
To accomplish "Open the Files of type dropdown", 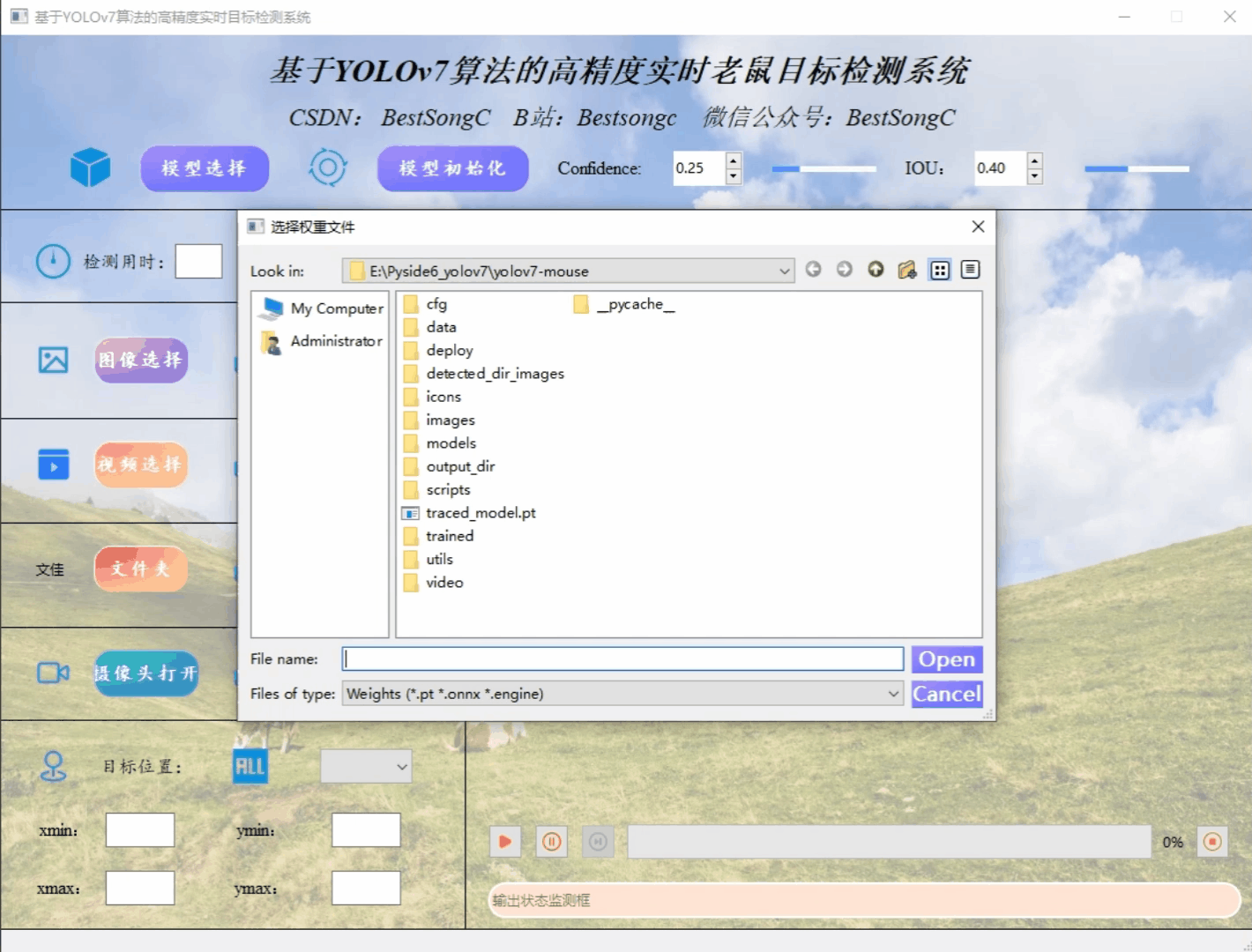I will click(893, 694).
